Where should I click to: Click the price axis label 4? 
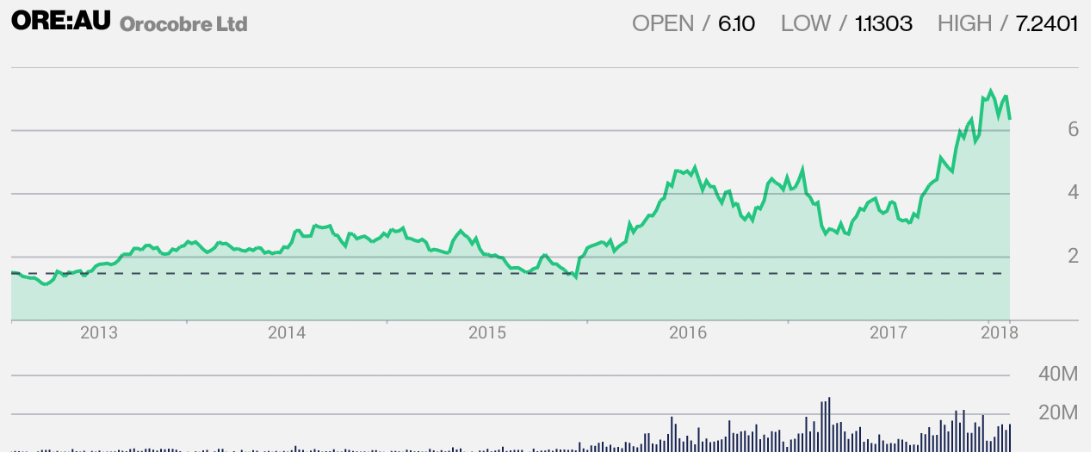[1073, 192]
